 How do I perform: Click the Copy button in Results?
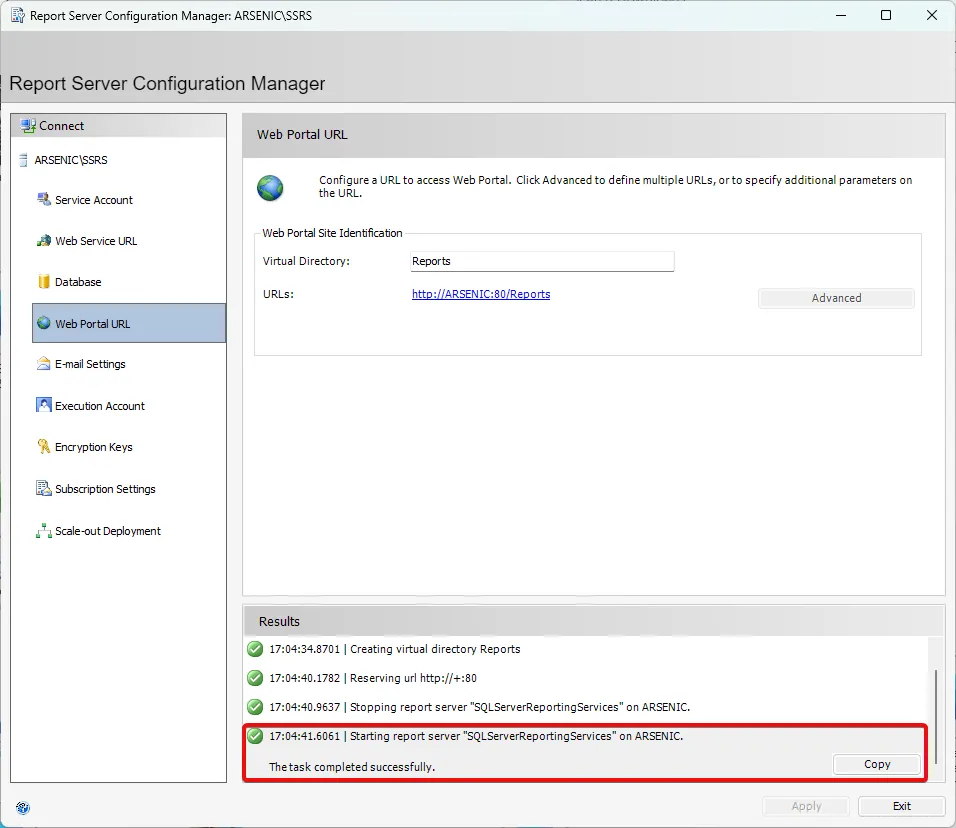877,764
